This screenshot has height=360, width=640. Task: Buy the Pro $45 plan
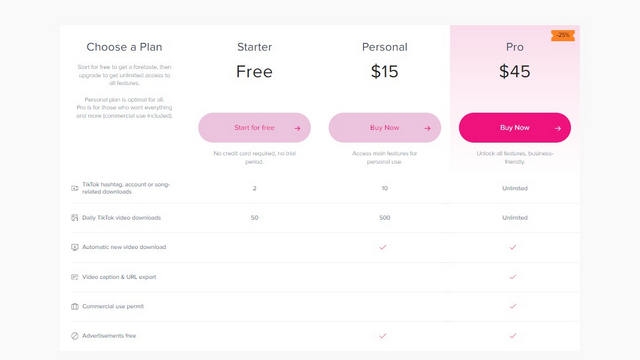point(515,128)
